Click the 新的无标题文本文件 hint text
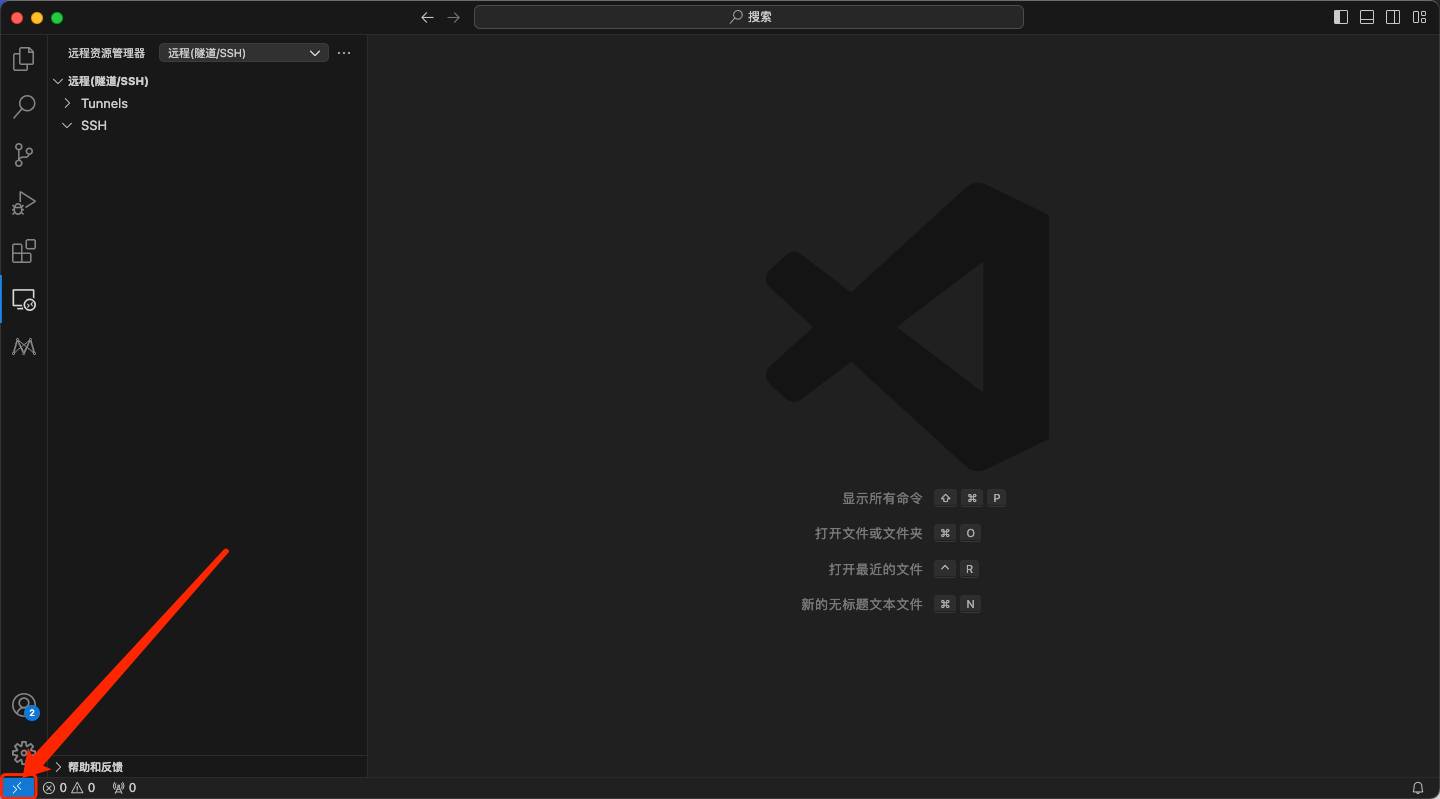 [862, 604]
